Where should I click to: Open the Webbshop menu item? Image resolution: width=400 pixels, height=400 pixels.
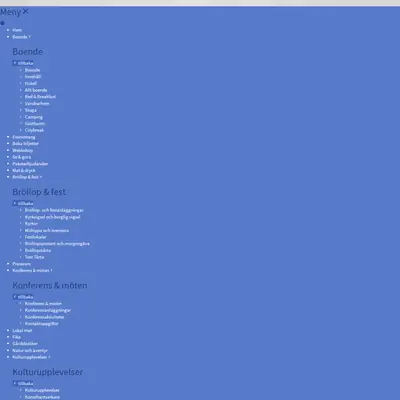click(x=23, y=150)
